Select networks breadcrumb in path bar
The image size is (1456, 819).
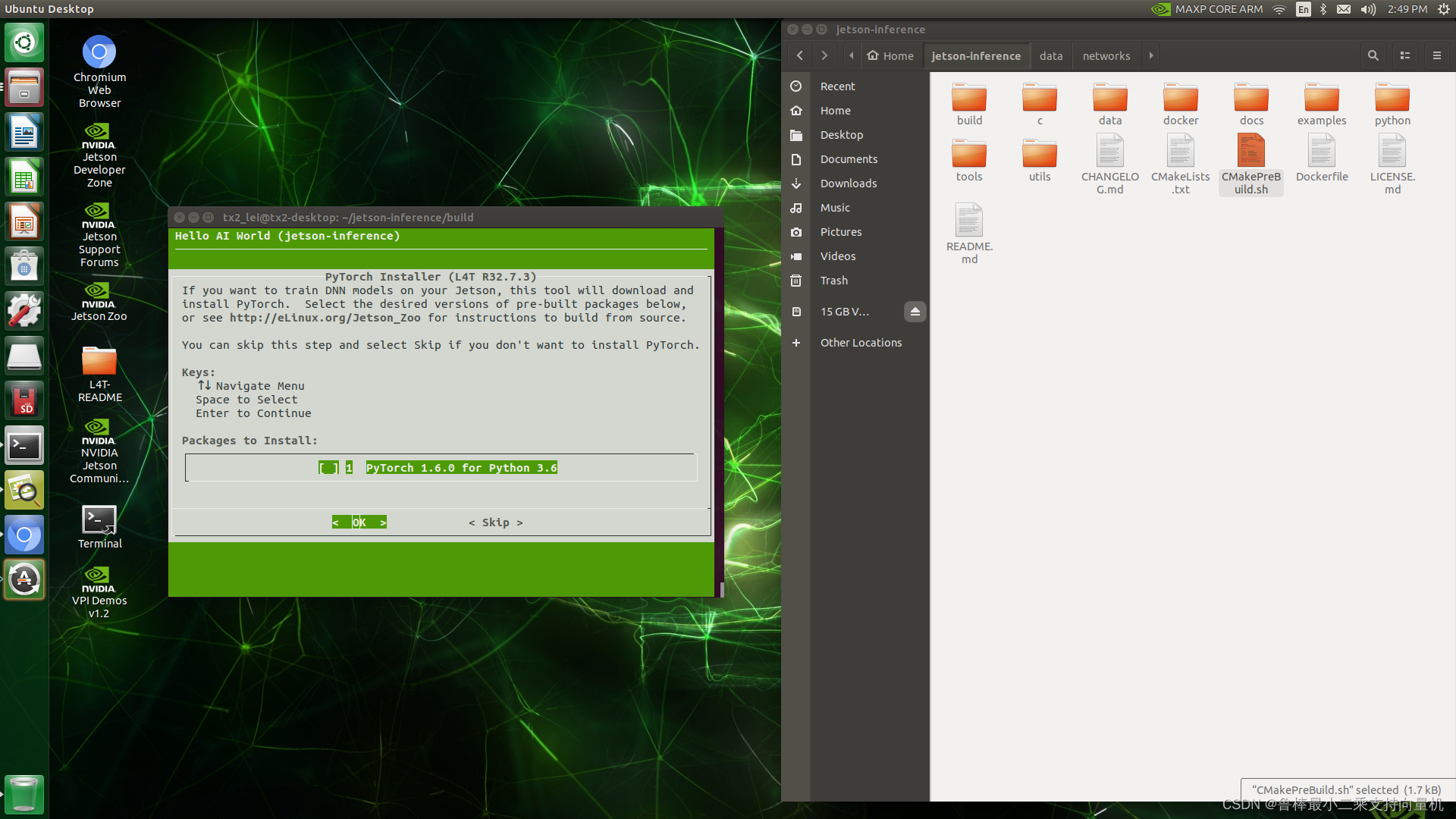[1106, 55]
